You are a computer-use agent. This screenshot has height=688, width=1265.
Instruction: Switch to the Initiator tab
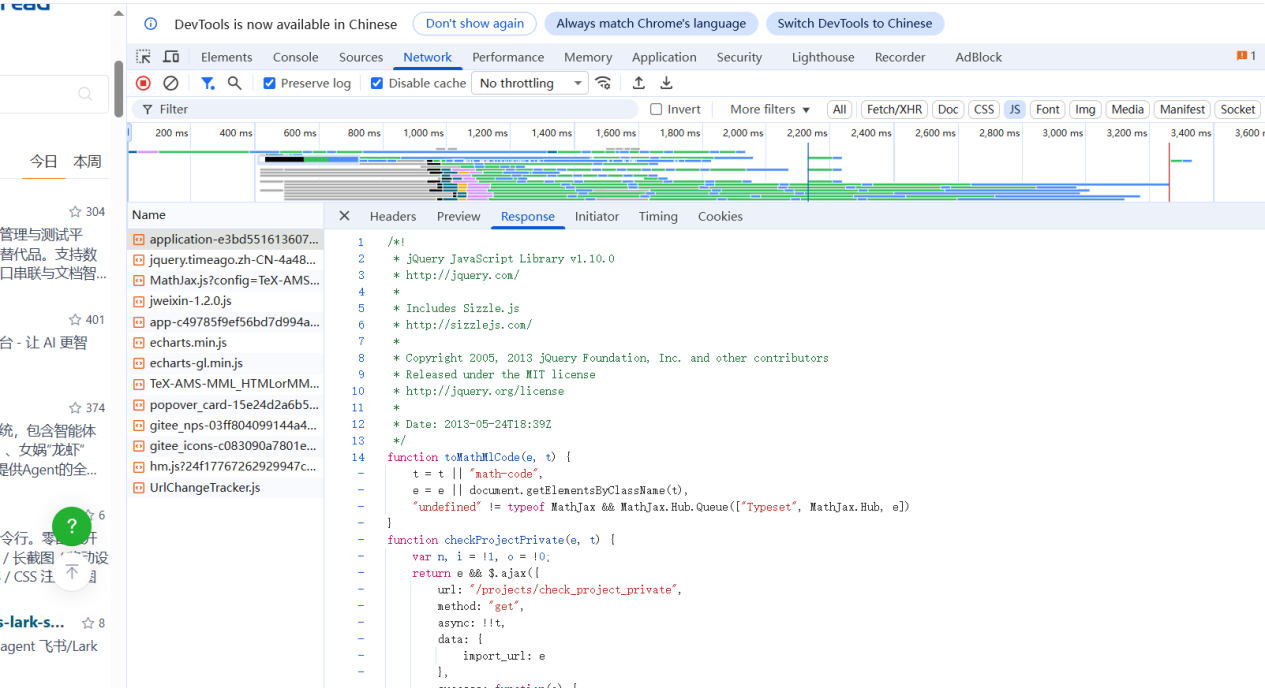(597, 216)
